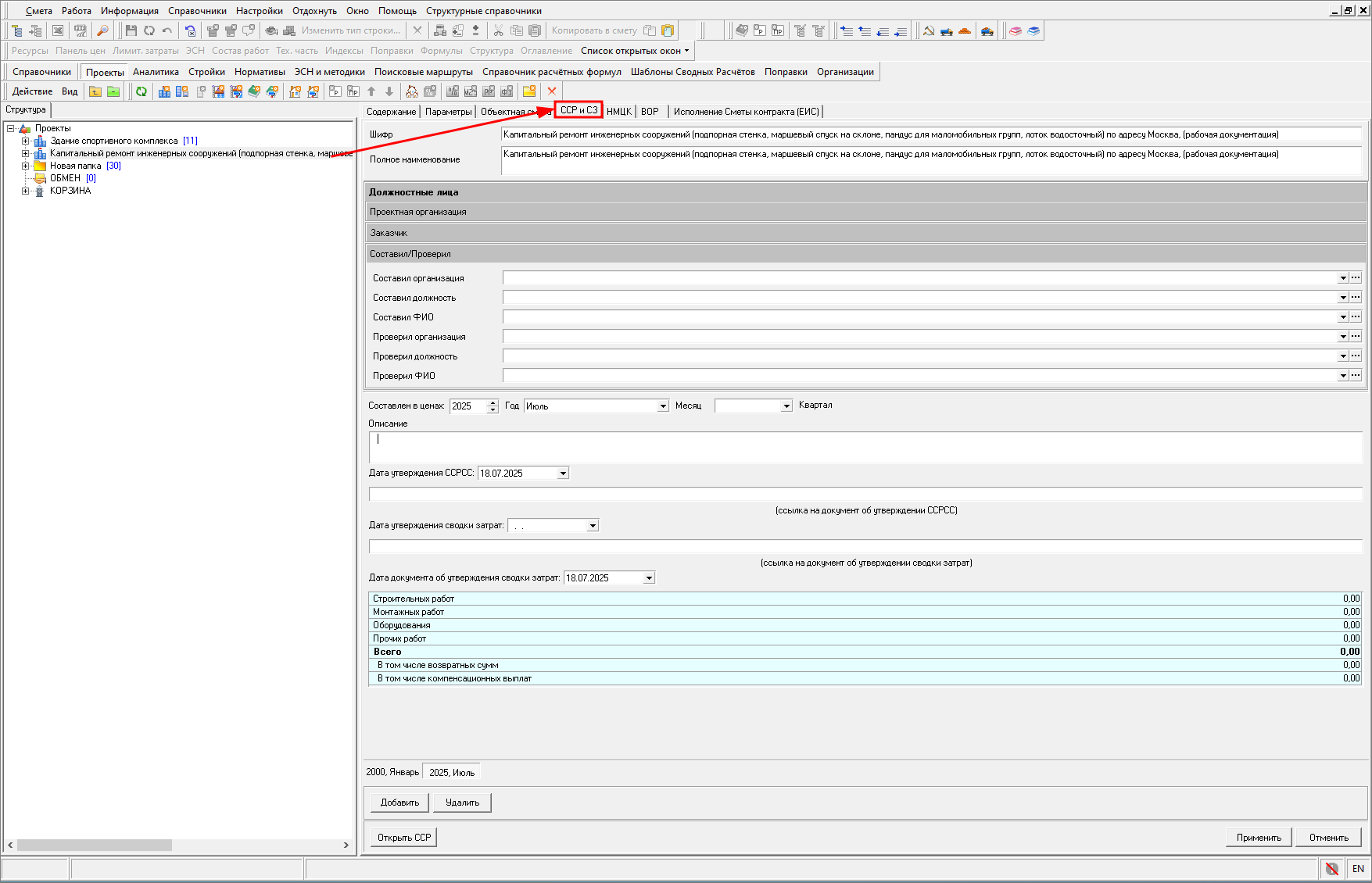Click the red X delete icon in projects toolbar
1372x883 pixels.
pyautogui.click(x=552, y=91)
